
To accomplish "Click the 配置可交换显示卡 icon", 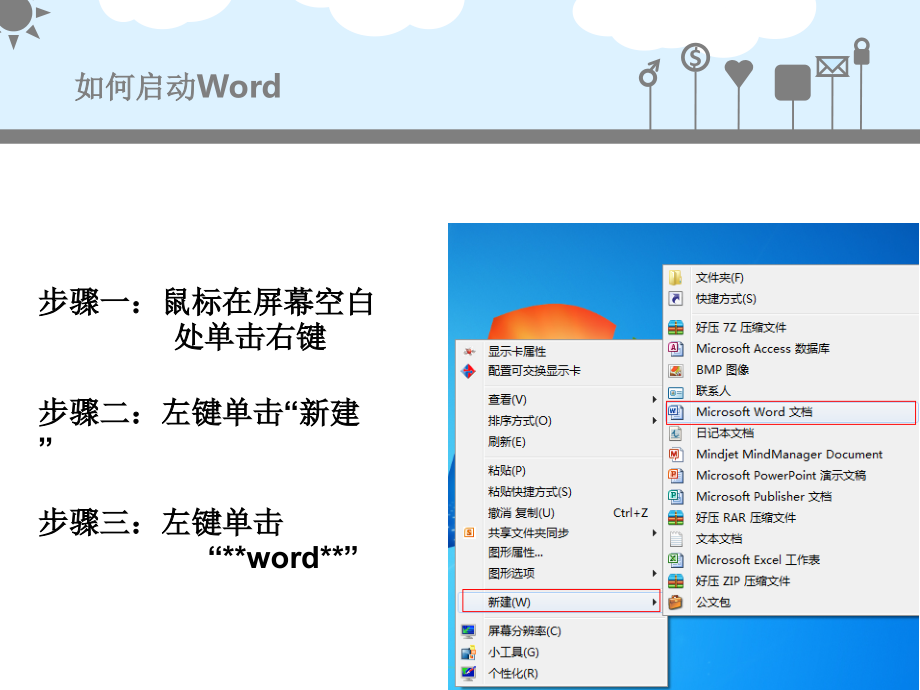I will tap(468, 371).
